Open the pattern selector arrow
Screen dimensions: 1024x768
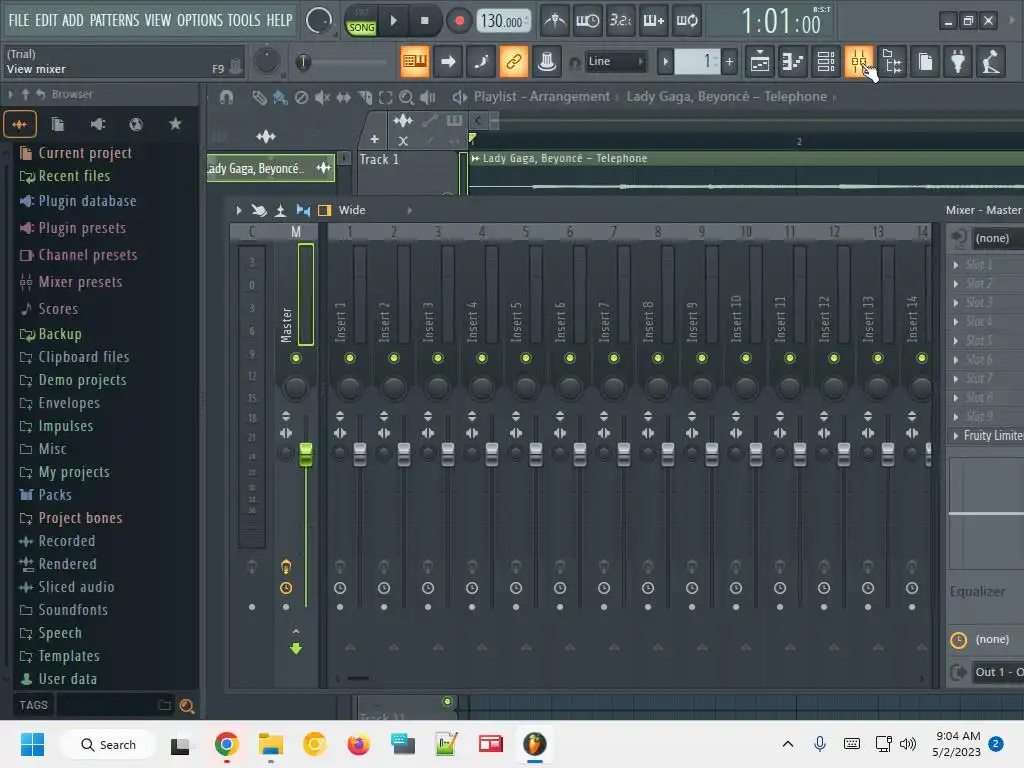665,62
